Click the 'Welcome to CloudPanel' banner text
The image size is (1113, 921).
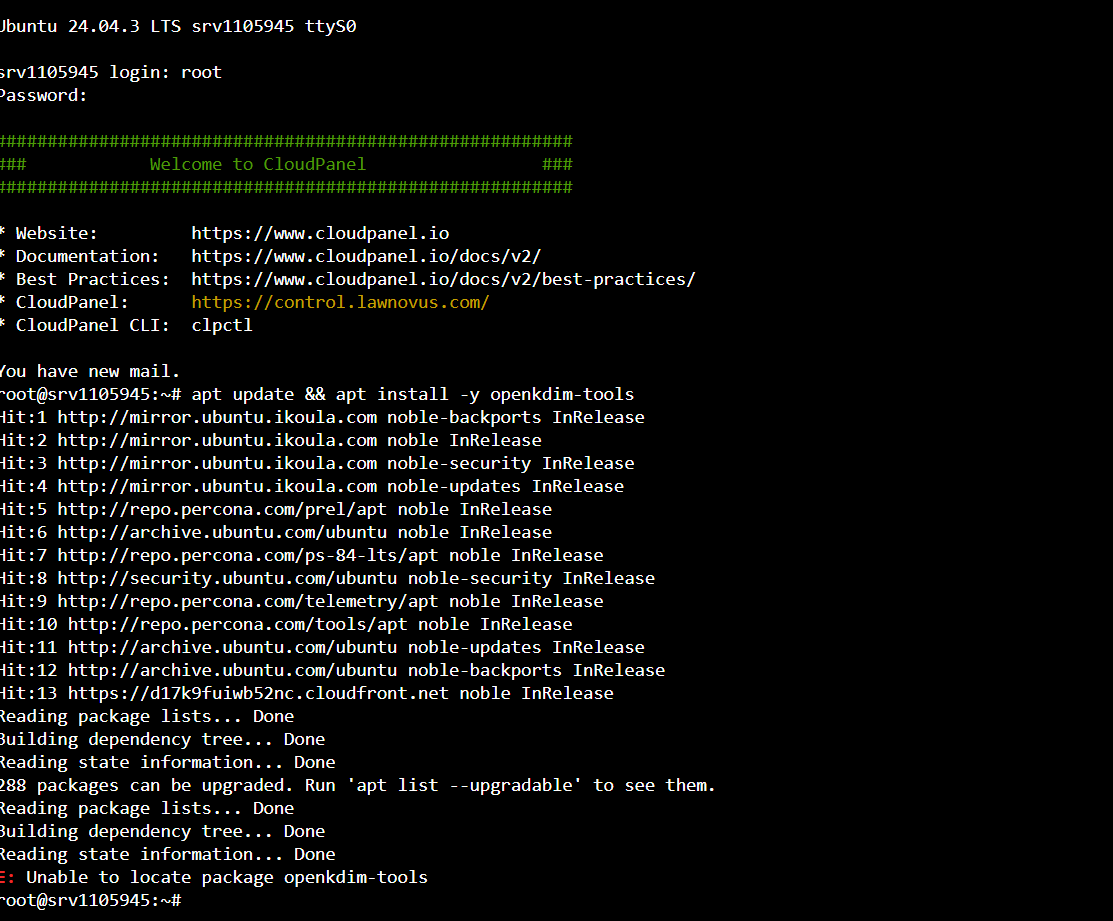click(258, 164)
